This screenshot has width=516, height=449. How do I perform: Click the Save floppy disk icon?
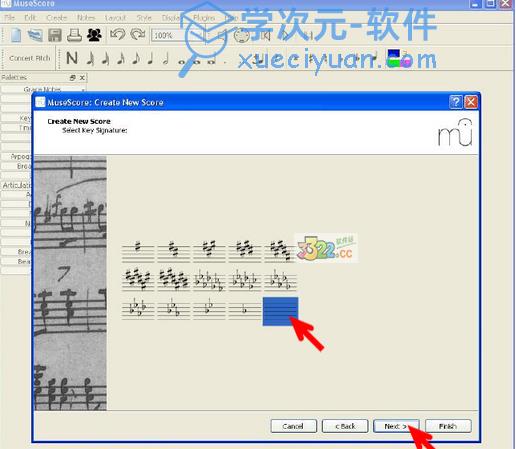tap(55, 35)
